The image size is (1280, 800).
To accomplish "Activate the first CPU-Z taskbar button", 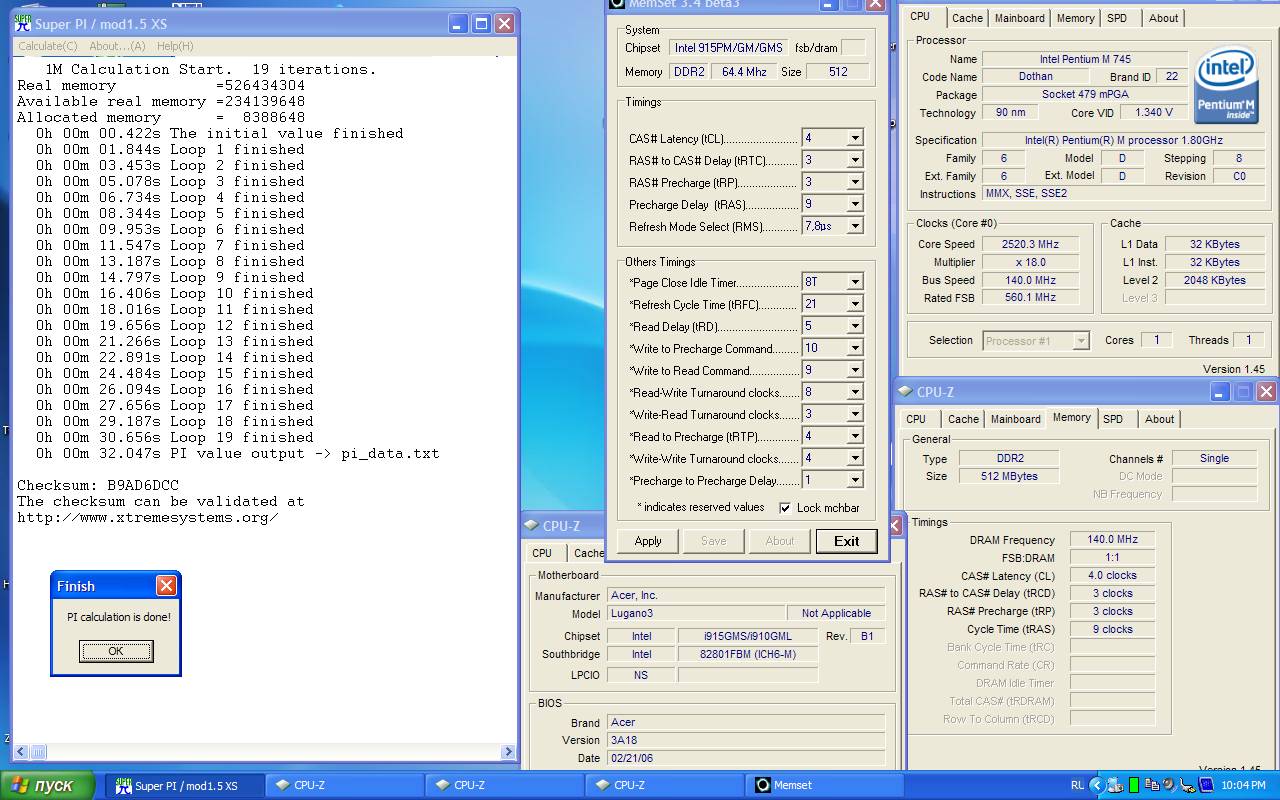I will pyautogui.click(x=345, y=785).
